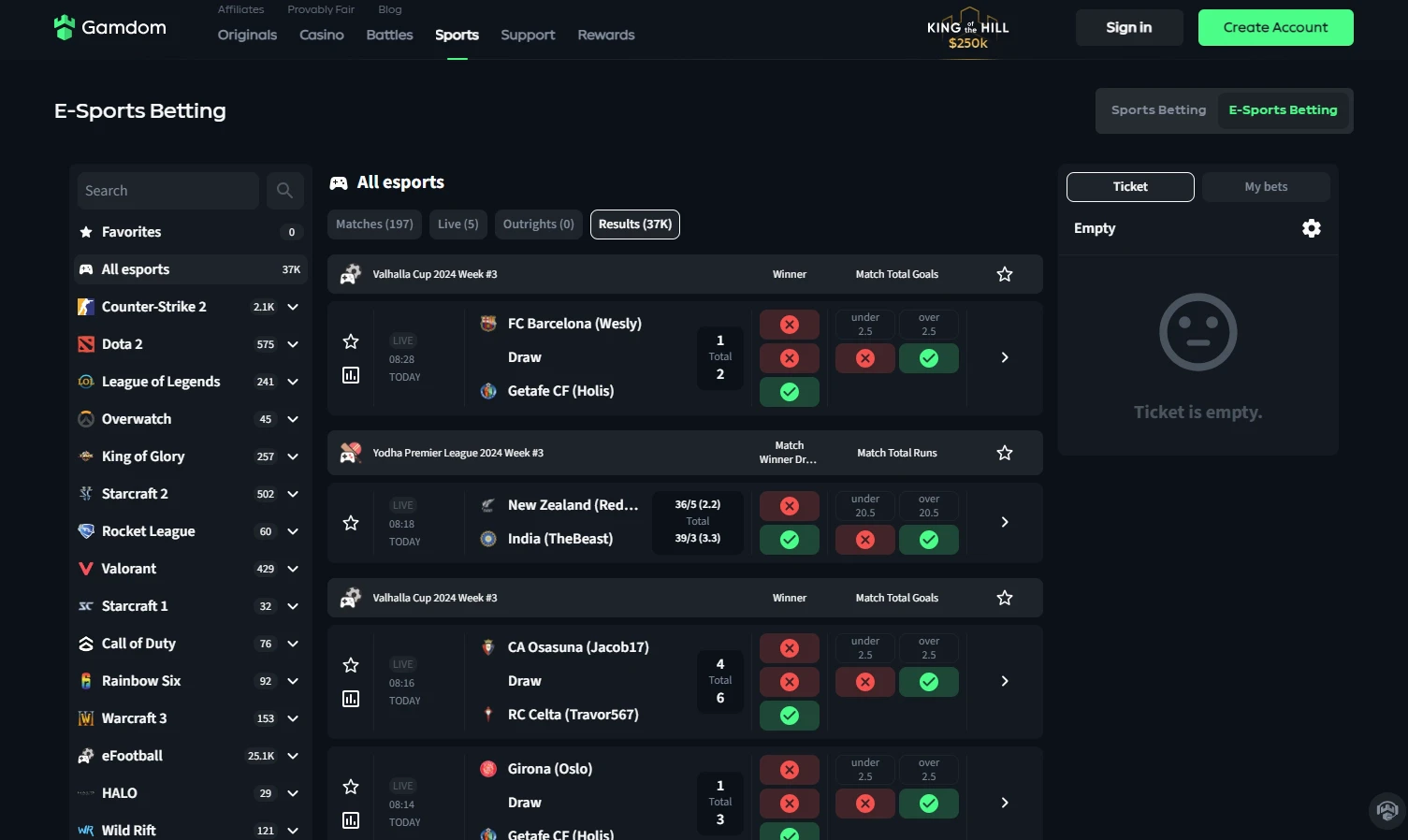This screenshot has height=840, width=1408.
Task: Open the live chat support icon
Action: 1387,810
